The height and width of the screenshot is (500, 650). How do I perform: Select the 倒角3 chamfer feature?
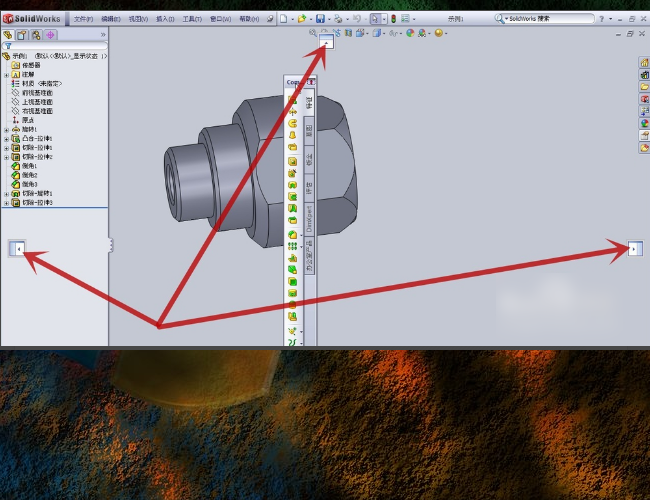point(24,184)
